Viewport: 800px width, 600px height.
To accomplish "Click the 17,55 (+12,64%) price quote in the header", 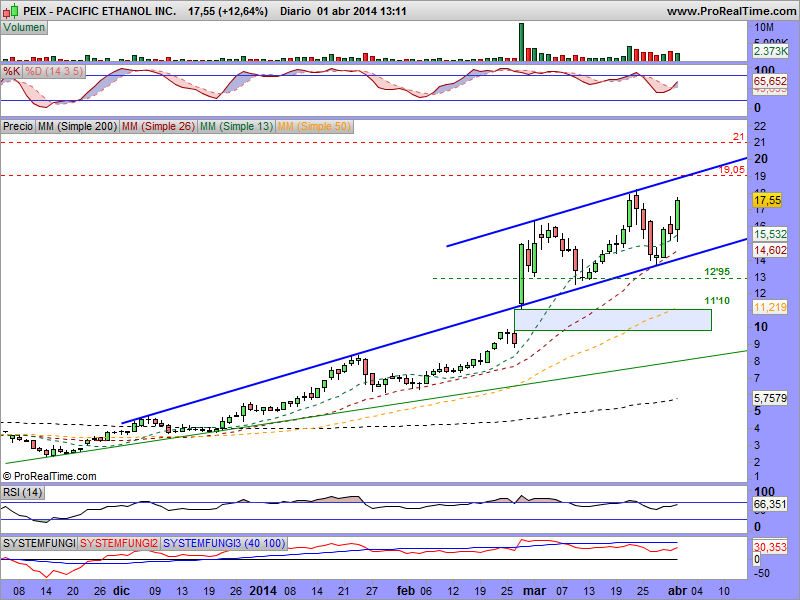I will click(228, 11).
